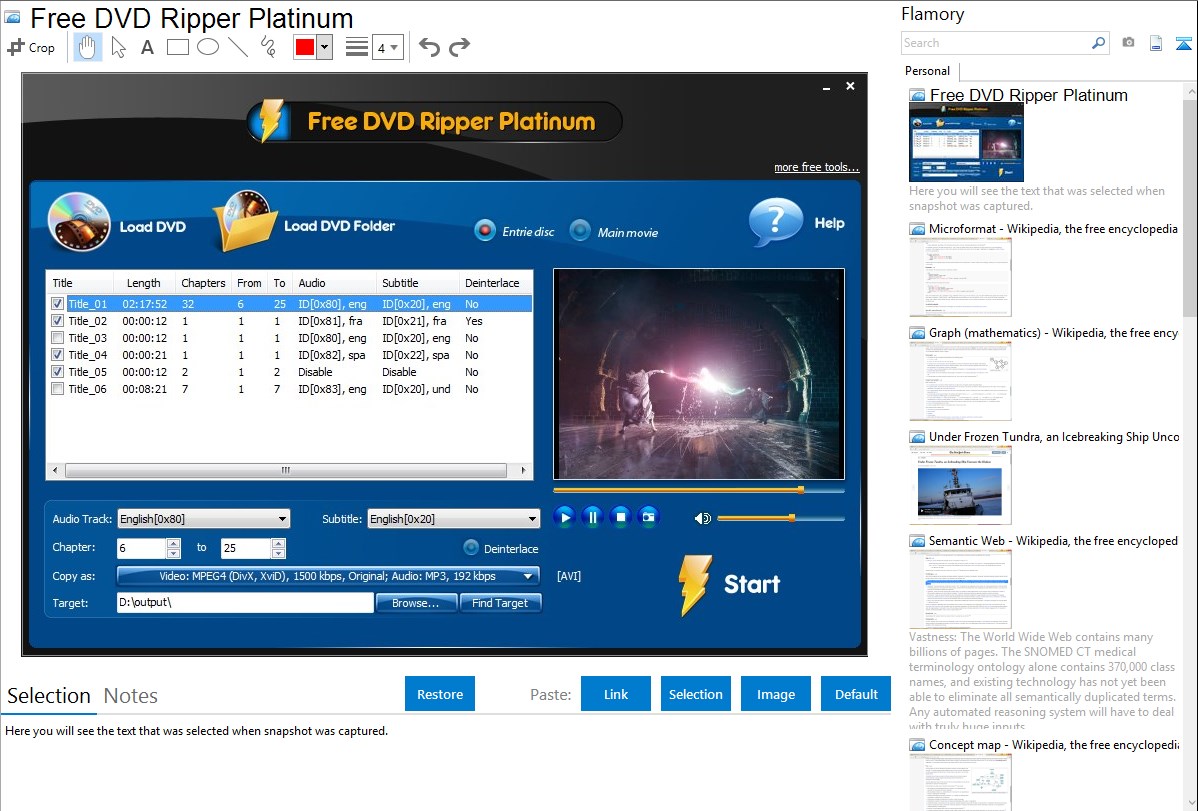Select the Main movie radio option
This screenshot has width=1198, height=811.
tap(580, 230)
